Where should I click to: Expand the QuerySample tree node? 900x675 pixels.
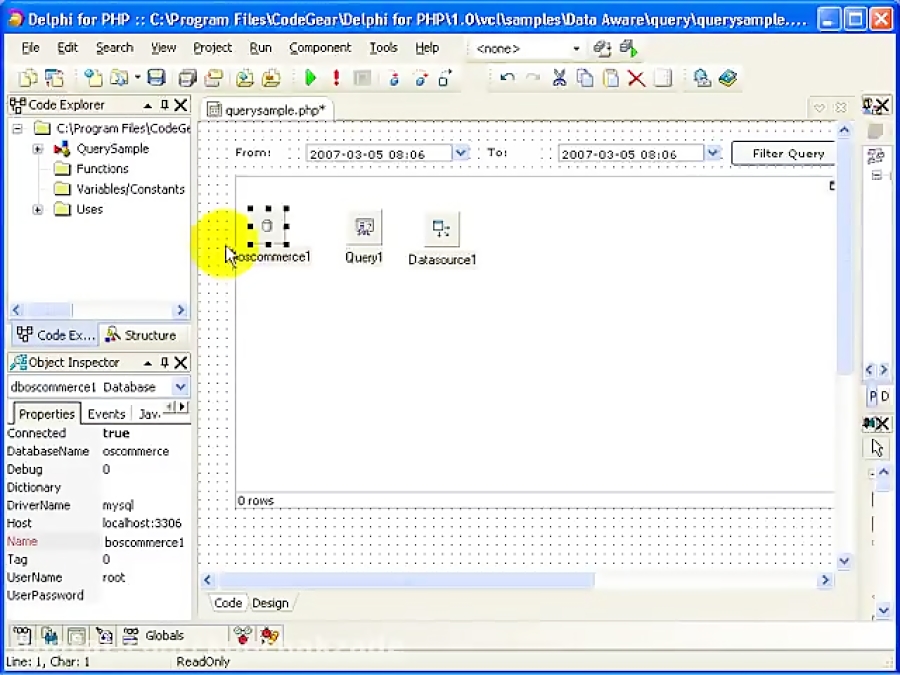[37, 148]
